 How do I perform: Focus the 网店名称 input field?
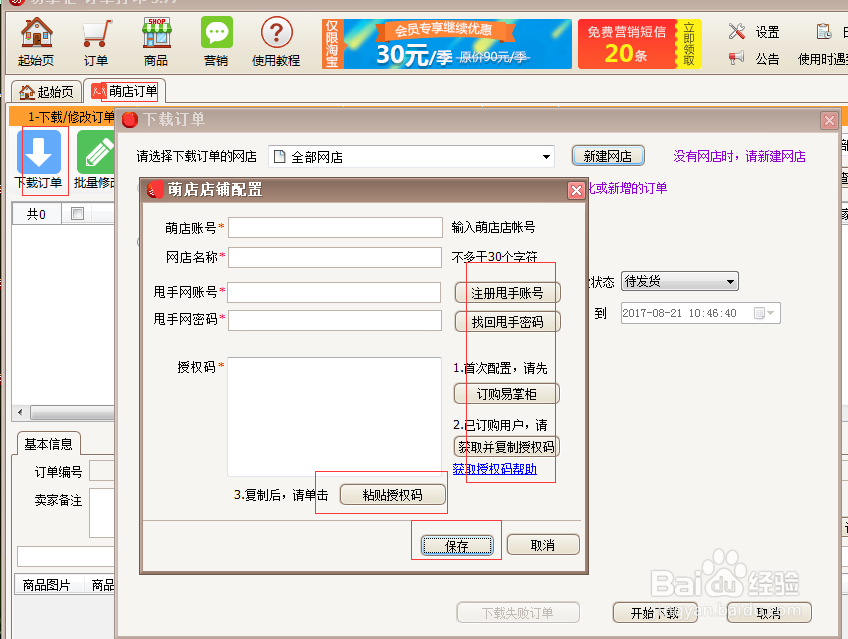point(335,257)
